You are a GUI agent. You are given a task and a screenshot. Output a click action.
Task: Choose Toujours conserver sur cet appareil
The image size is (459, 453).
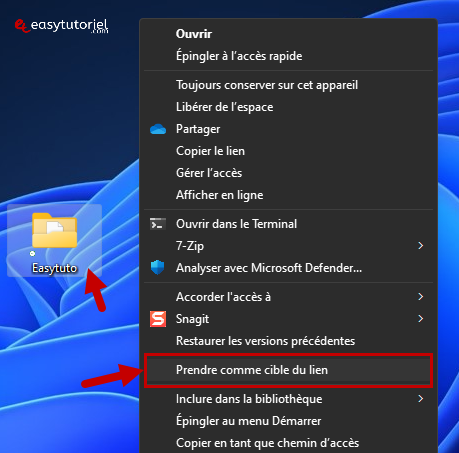(x=288, y=85)
